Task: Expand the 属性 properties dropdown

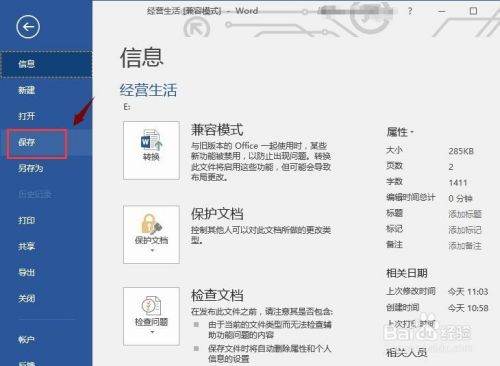Action: point(400,132)
